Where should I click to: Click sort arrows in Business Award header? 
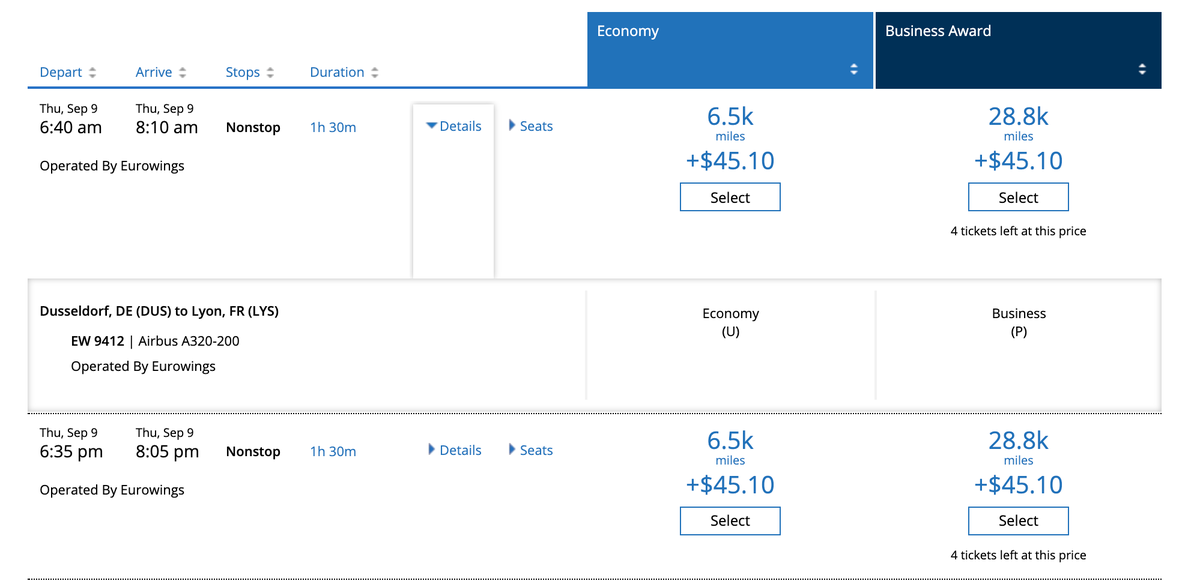click(1142, 69)
